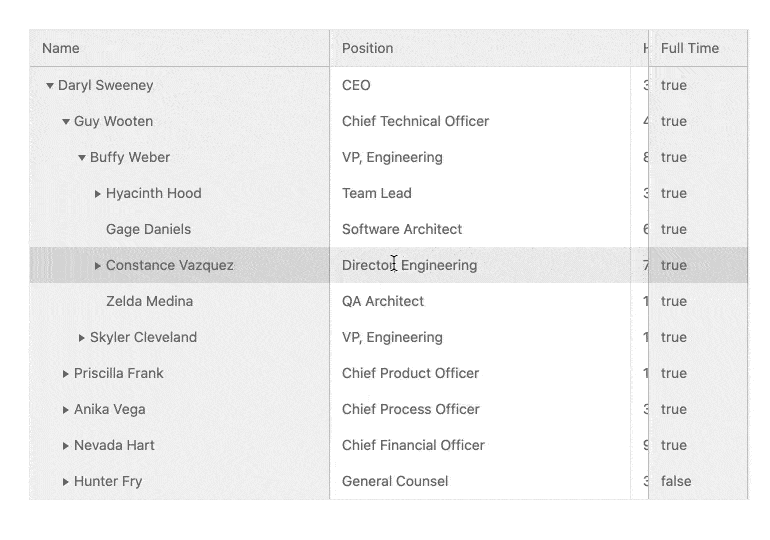Viewport: 770px width, 540px height.
Task: Click the Full Time column header
Action: [690, 48]
